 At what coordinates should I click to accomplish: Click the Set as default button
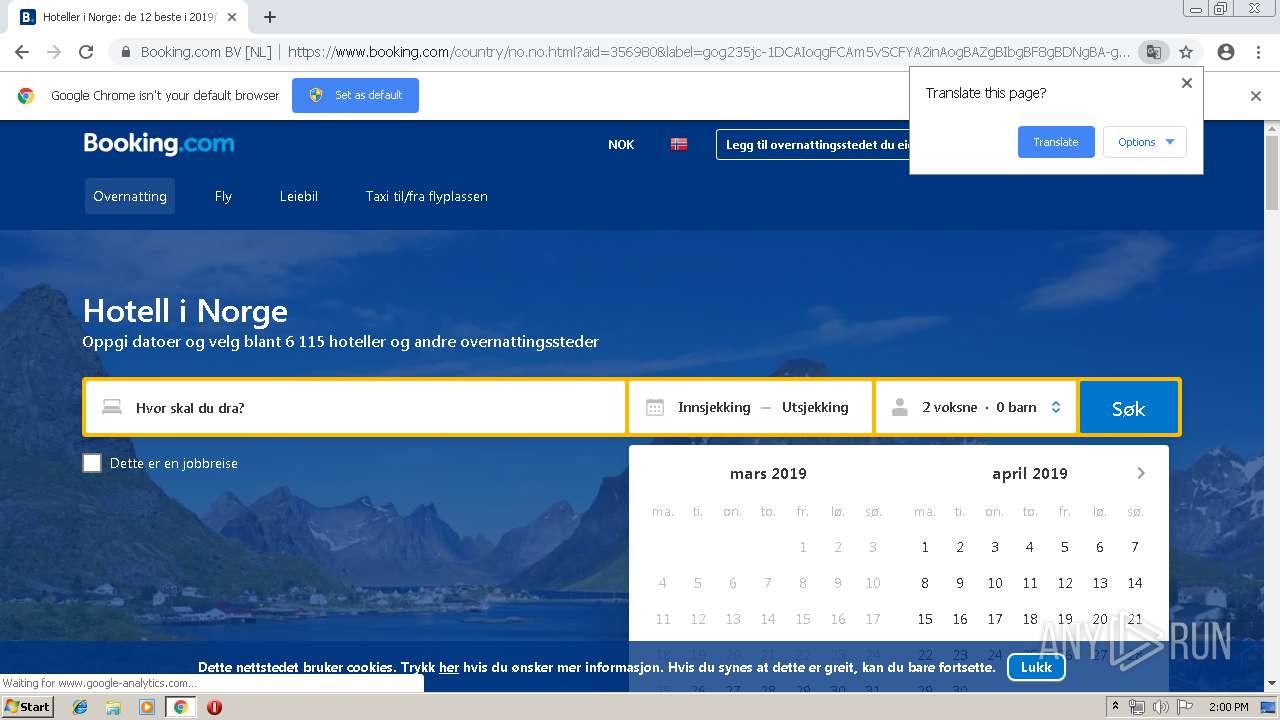pos(355,95)
